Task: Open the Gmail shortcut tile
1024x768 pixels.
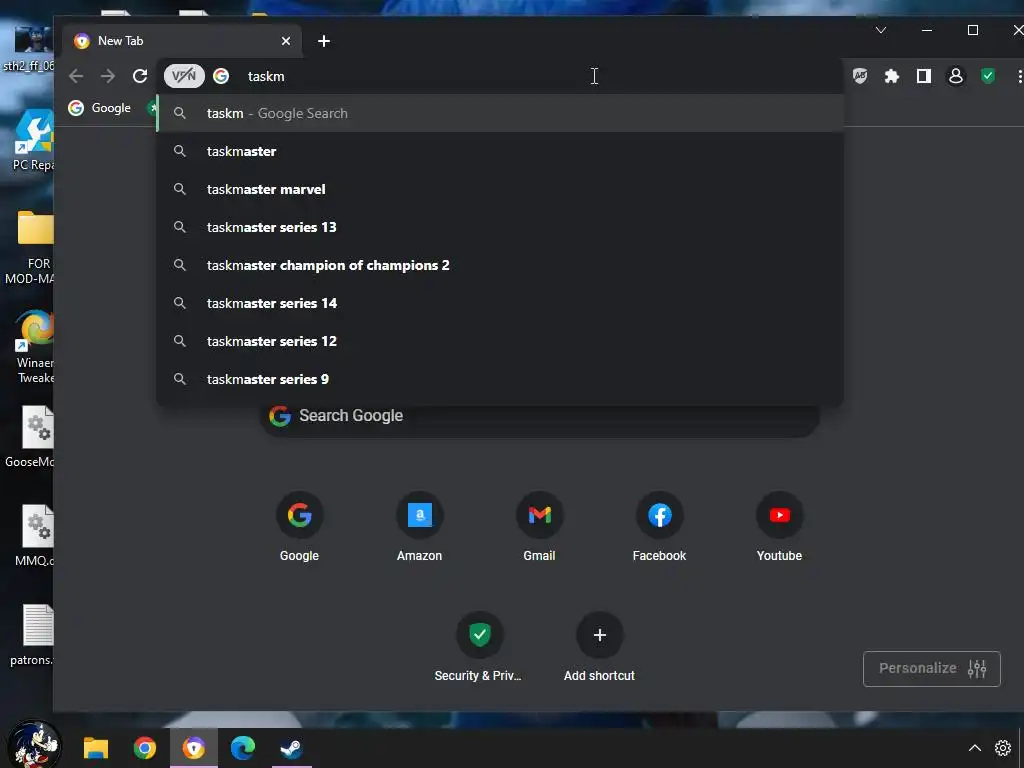Action: pos(539,527)
